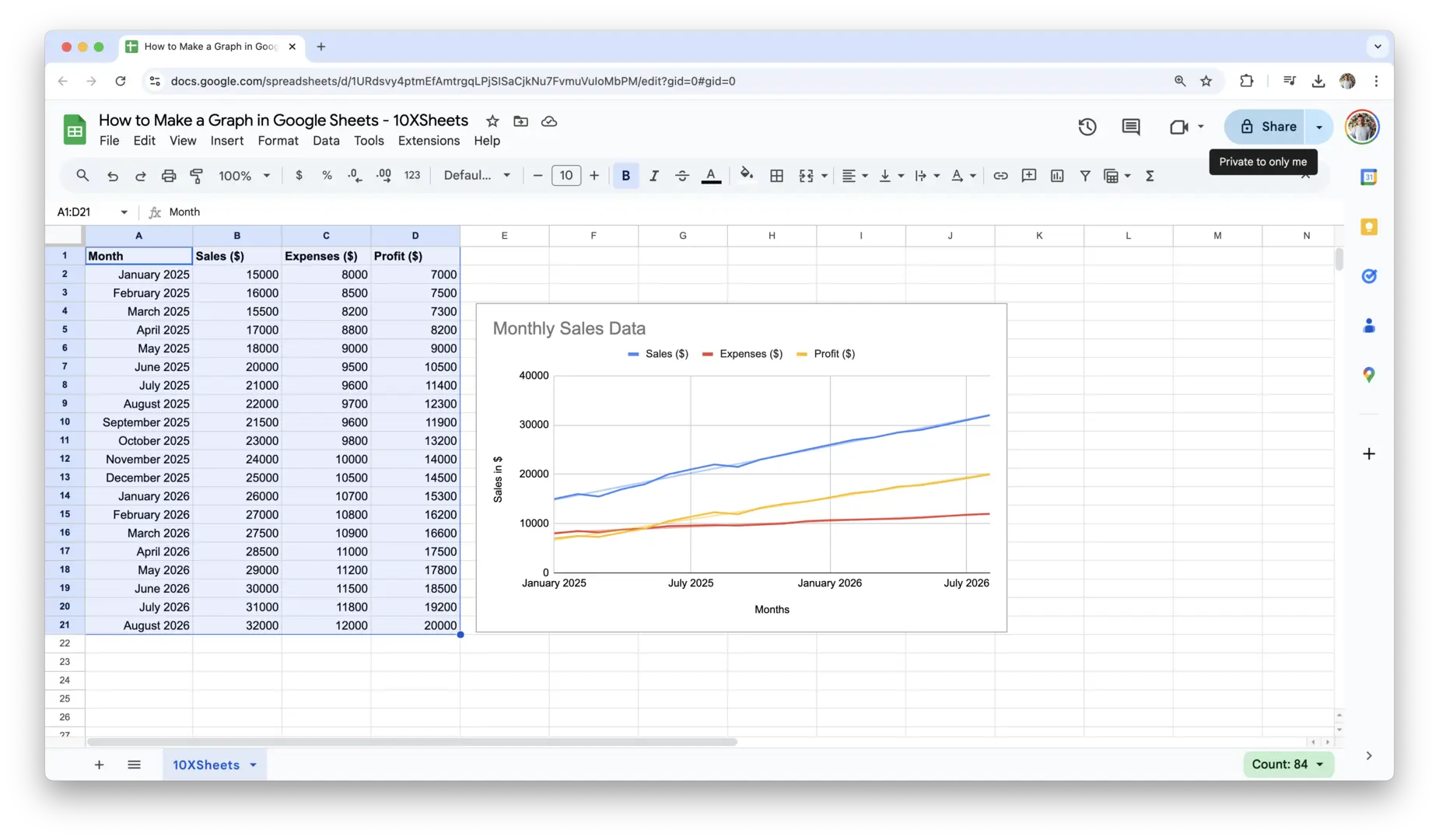Open the Format menu
Screen dimensions: 1439x840
click(278, 141)
